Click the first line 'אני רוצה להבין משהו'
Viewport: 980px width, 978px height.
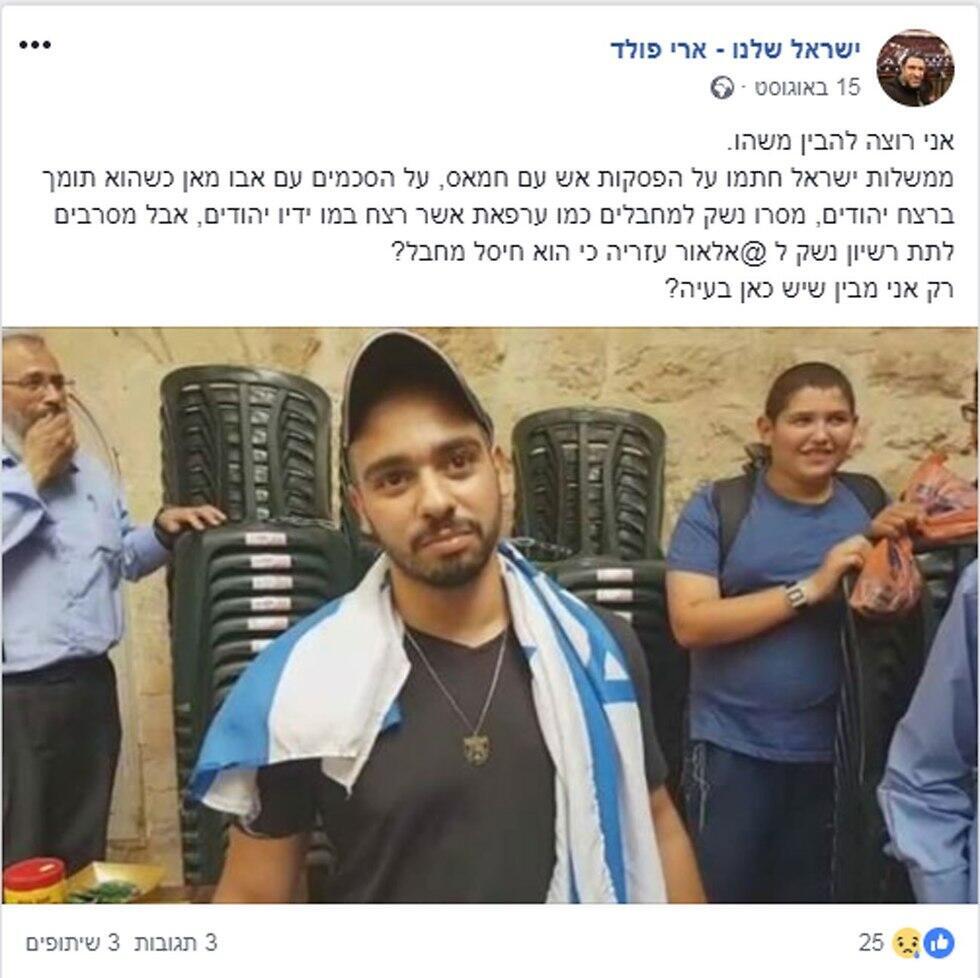pyautogui.click(x=839, y=142)
